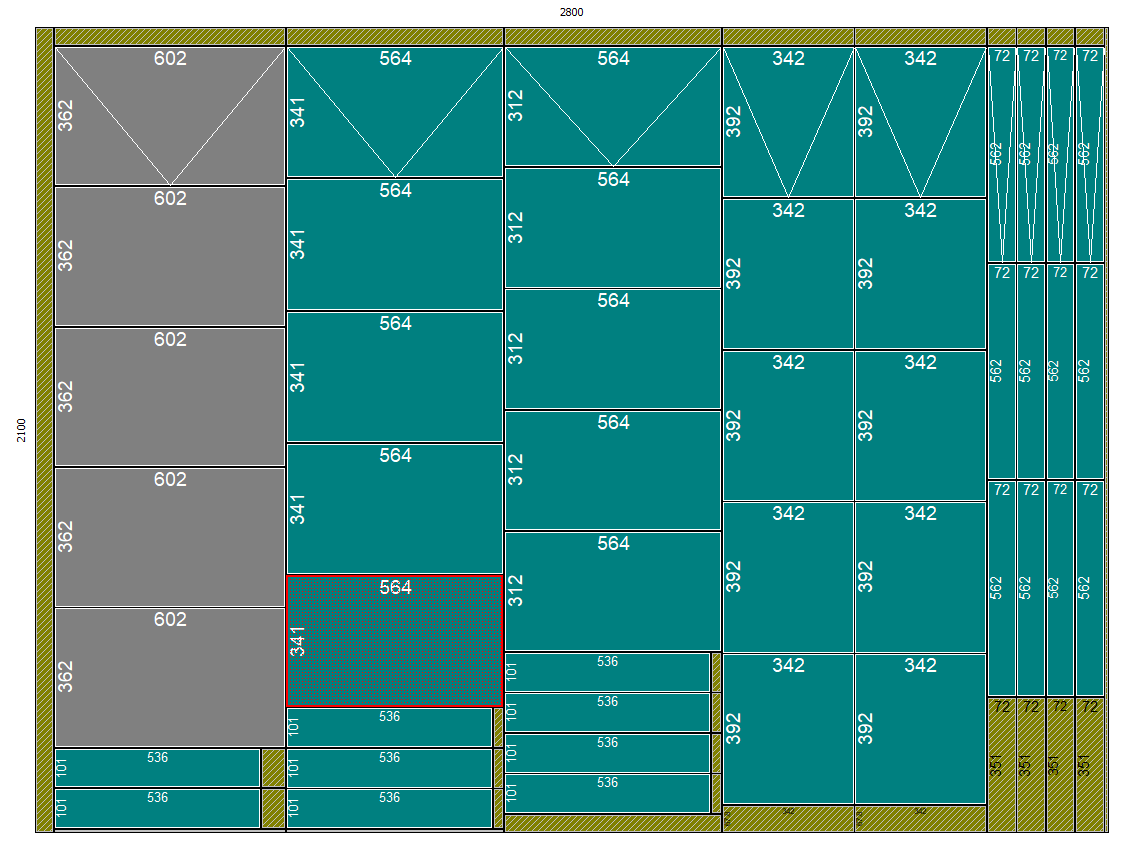Click the top-left 72x562 narrow strip
The image size is (1132, 854).
click(1001, 155)
